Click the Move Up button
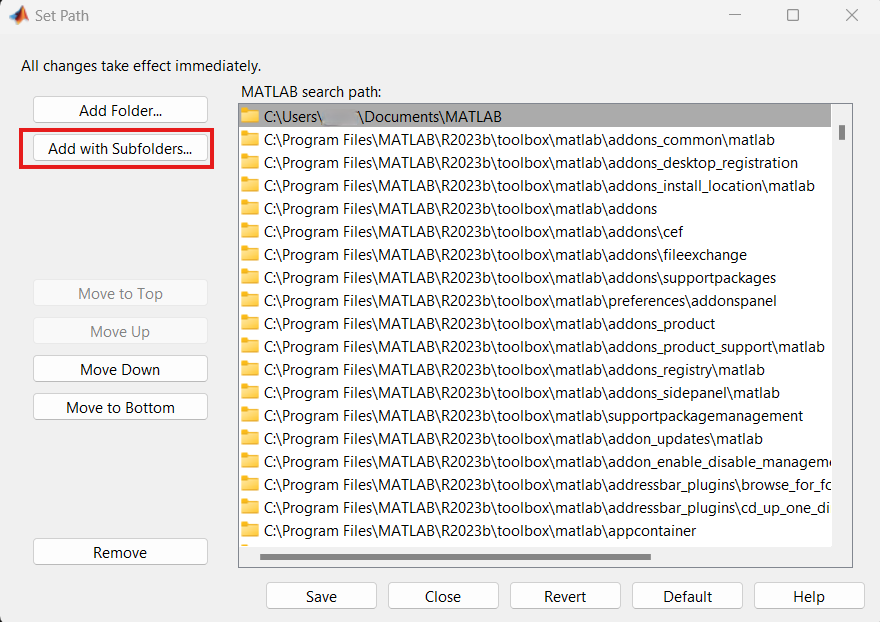880x622 pixels. coord(120,331)
